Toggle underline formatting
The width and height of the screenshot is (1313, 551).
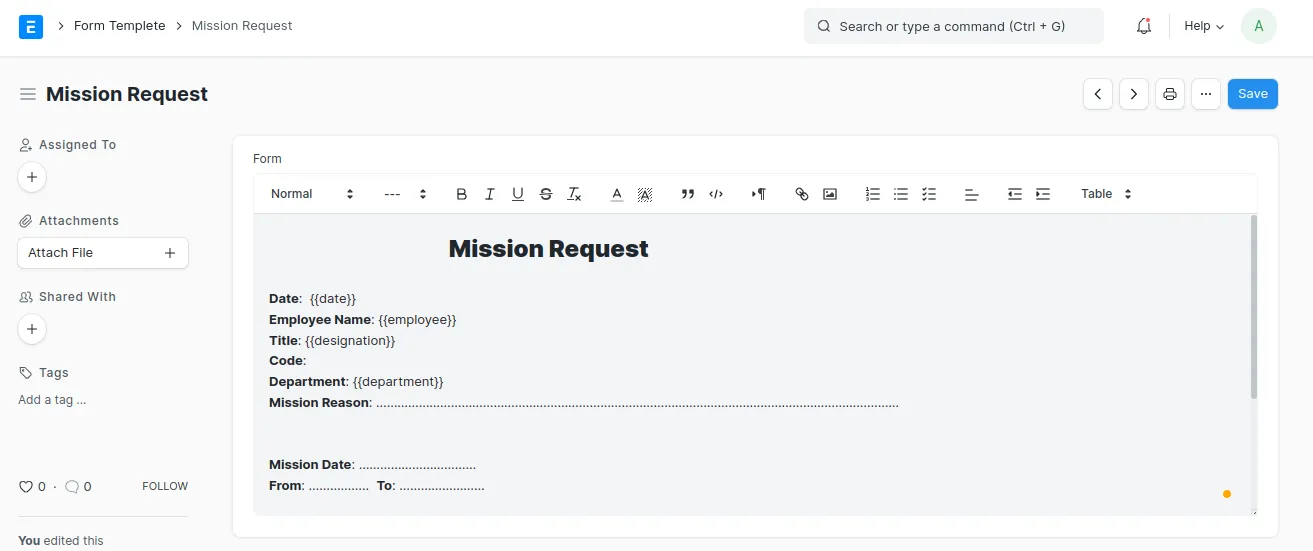coord(517,194)
